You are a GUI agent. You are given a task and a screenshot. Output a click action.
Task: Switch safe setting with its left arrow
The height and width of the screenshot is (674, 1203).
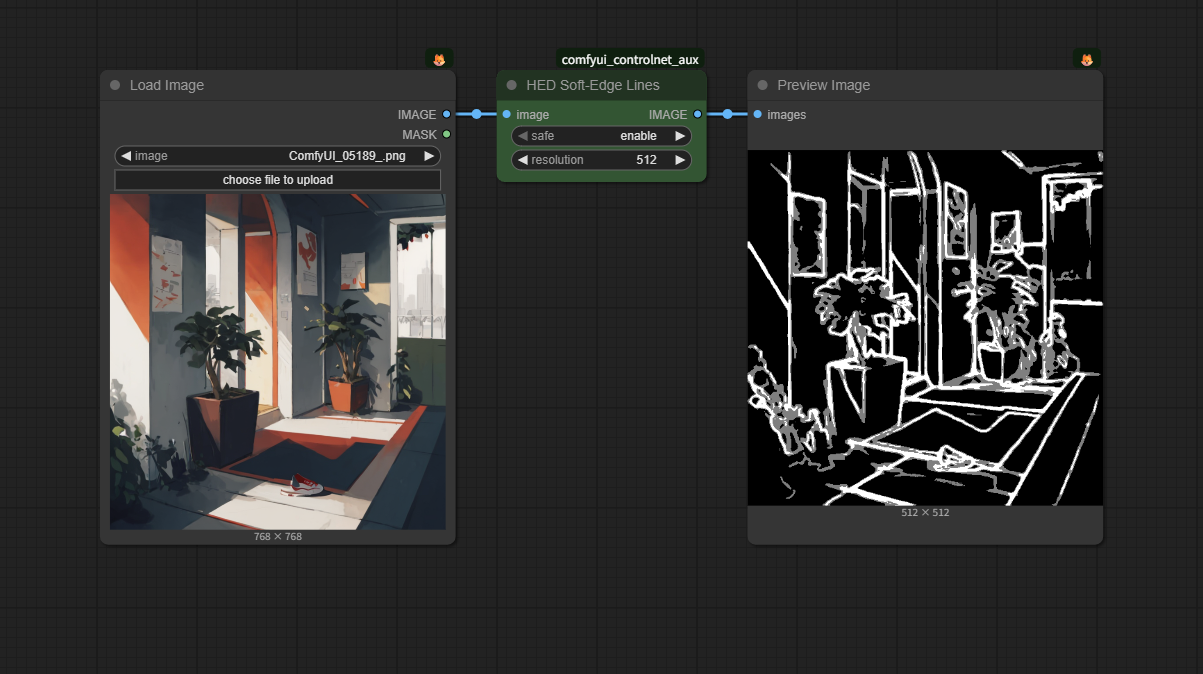tap(522, 136)
